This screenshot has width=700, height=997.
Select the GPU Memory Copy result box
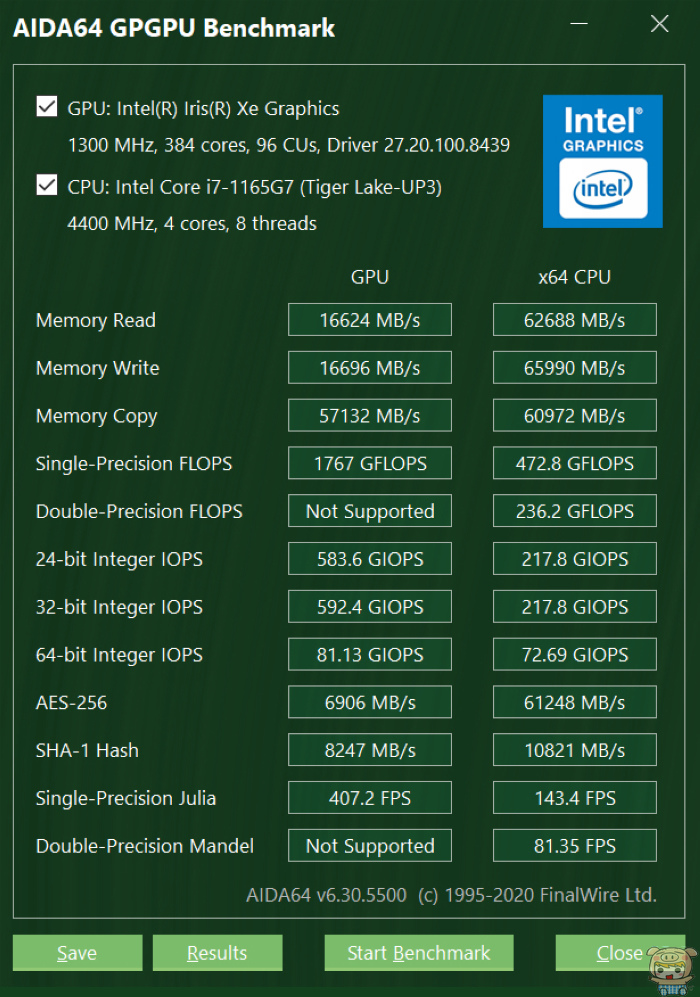point(370,416)
